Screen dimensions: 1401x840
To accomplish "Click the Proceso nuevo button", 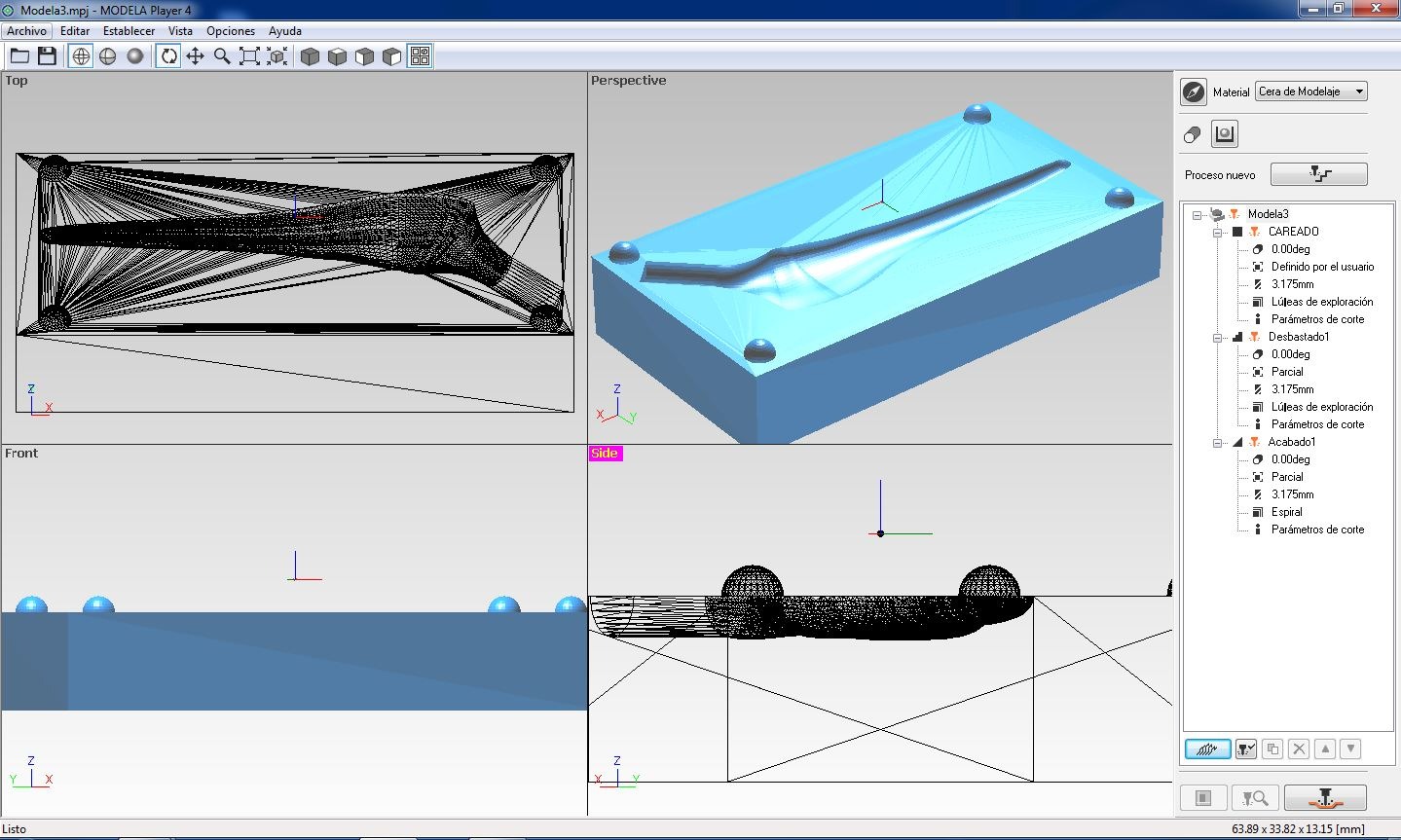I will click(1318, 174).
